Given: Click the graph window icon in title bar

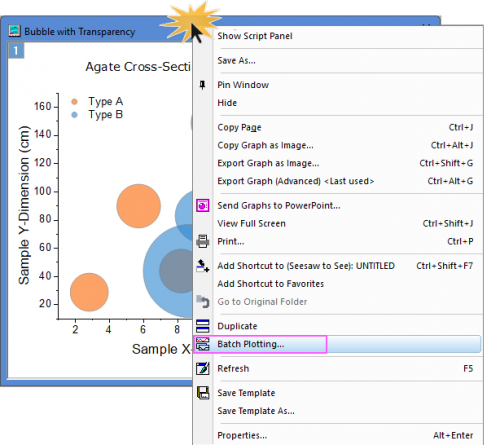Looking at the screenshot, I should pos(14,31).
